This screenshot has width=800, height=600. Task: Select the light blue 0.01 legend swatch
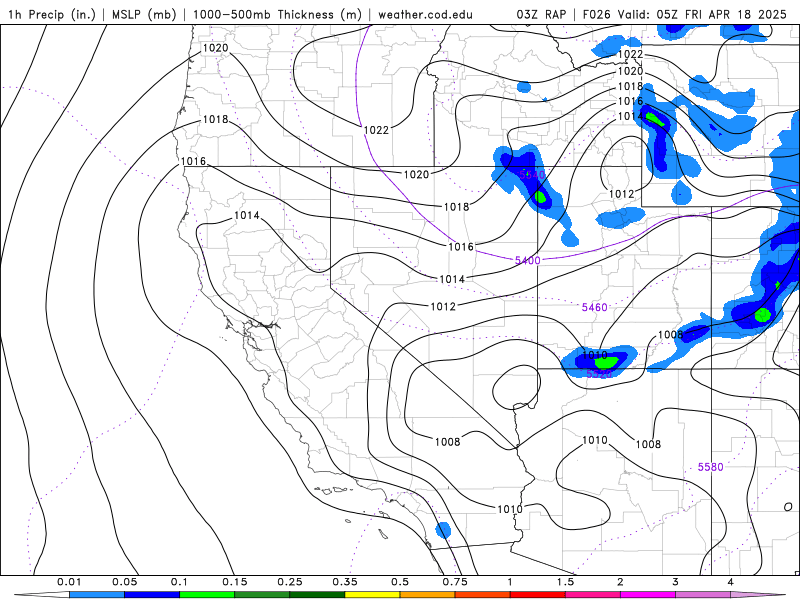click(97, 595)
